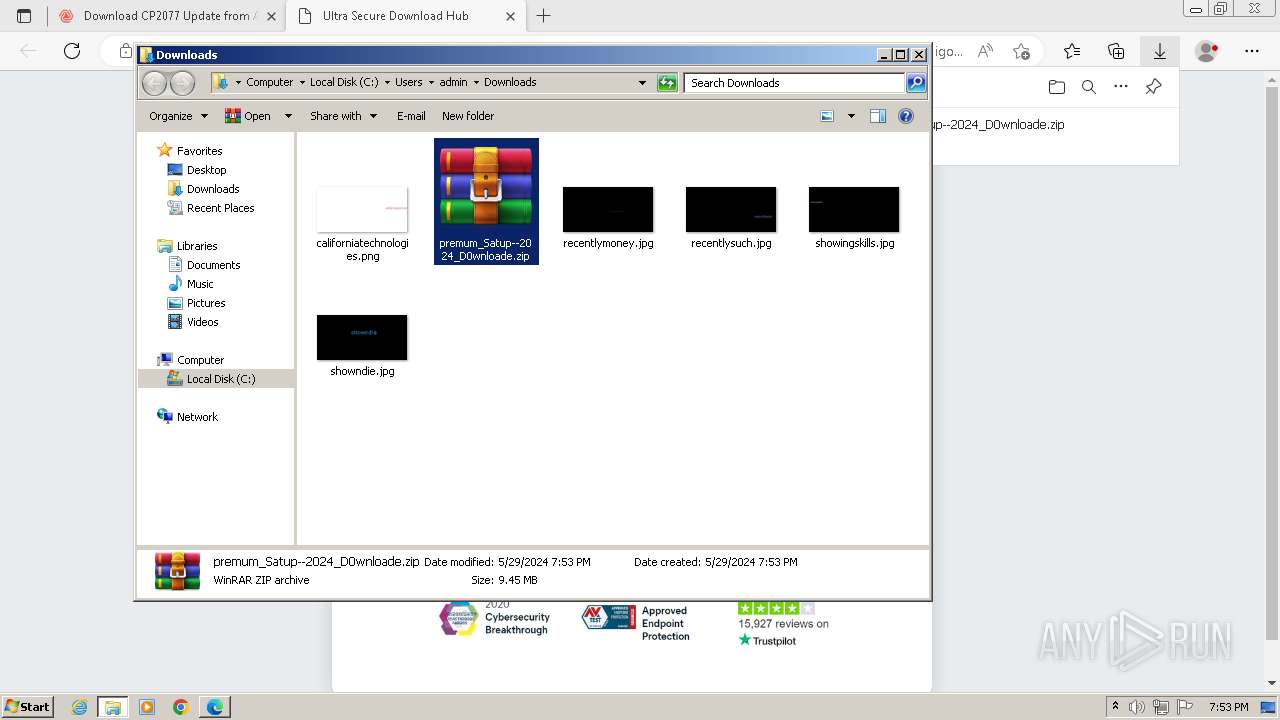Click the Edge tab actions icon
1280x720 pixels.
(24, 16)
